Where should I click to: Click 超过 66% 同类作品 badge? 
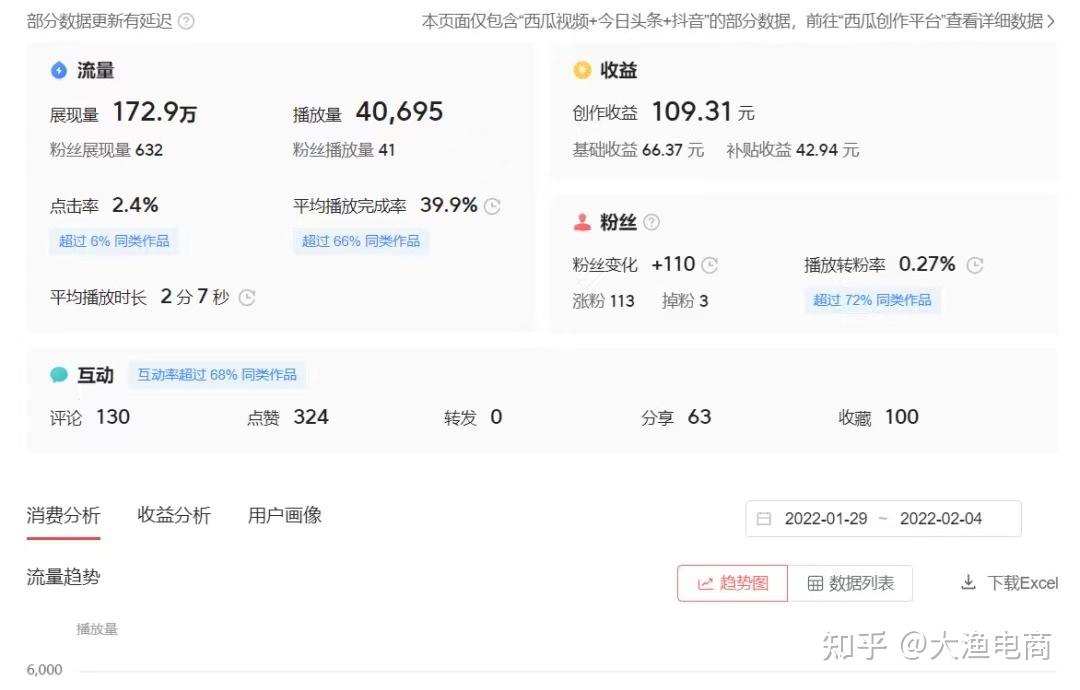(360, 241)
